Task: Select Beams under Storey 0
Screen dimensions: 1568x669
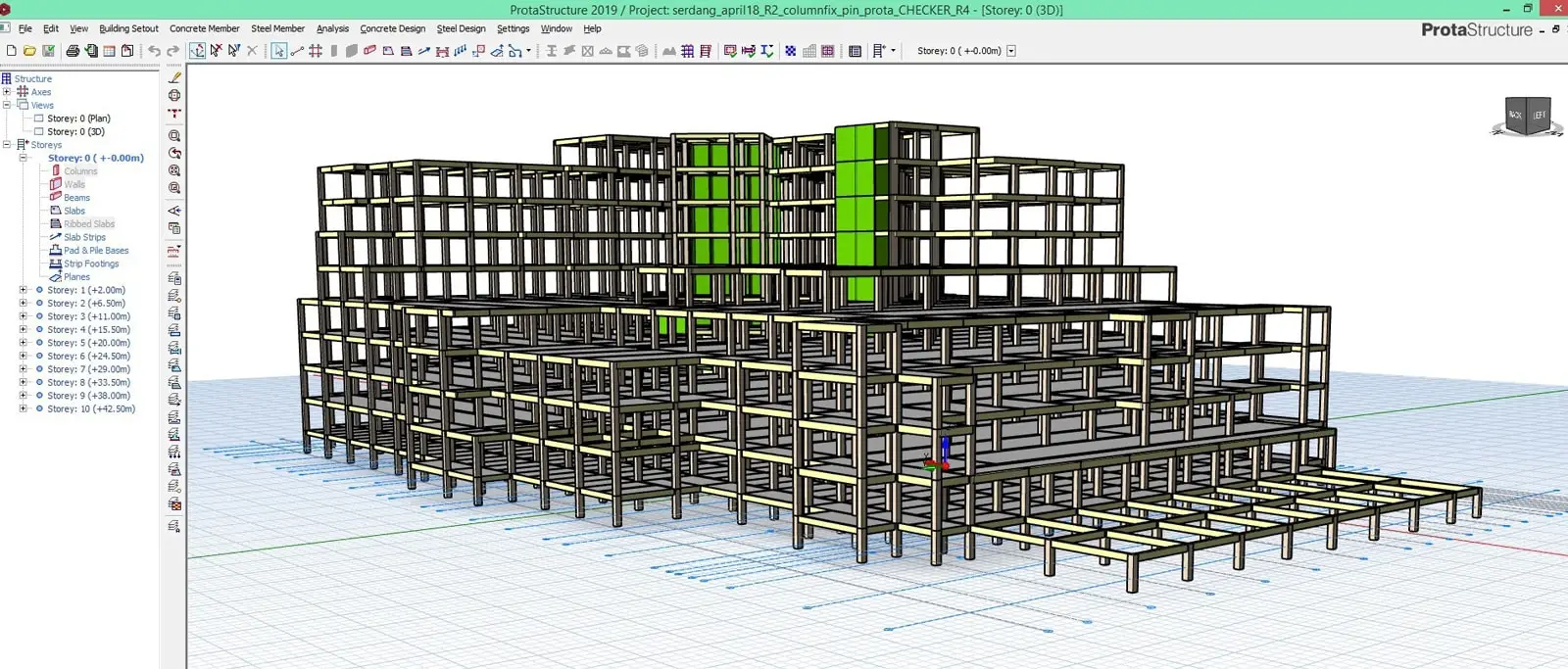Action: (76, 198)
